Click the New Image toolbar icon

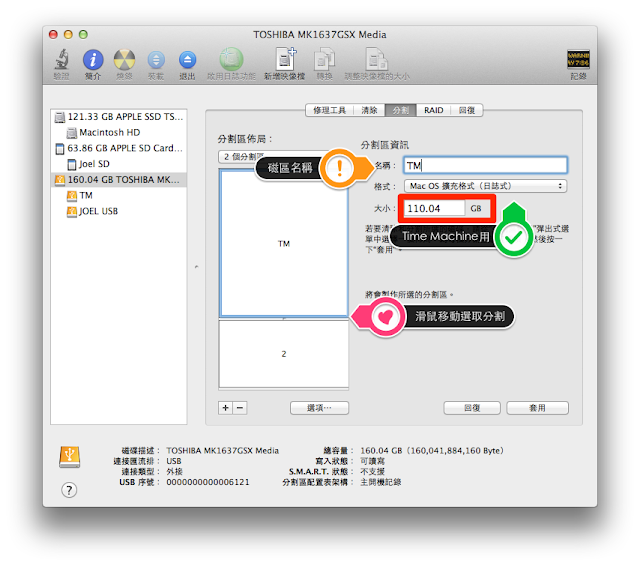click(x=285, y=59)
